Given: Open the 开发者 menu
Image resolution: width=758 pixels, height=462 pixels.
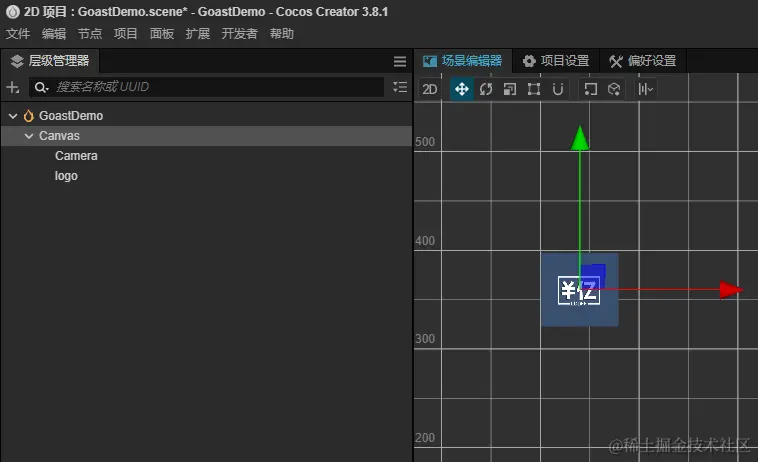Looking at the screenshot, I should tap(240, 33).
